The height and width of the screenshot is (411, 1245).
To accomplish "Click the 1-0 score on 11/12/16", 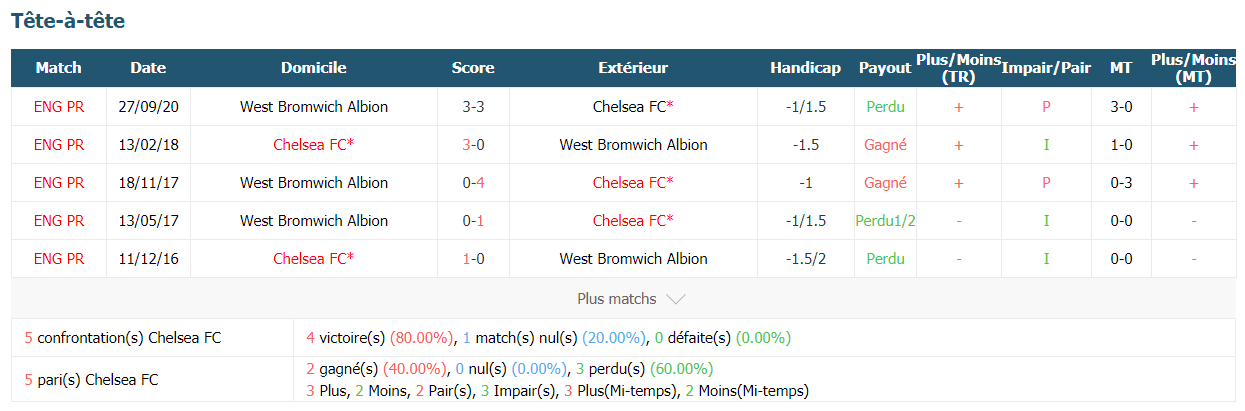I will (x=473, y=258).
